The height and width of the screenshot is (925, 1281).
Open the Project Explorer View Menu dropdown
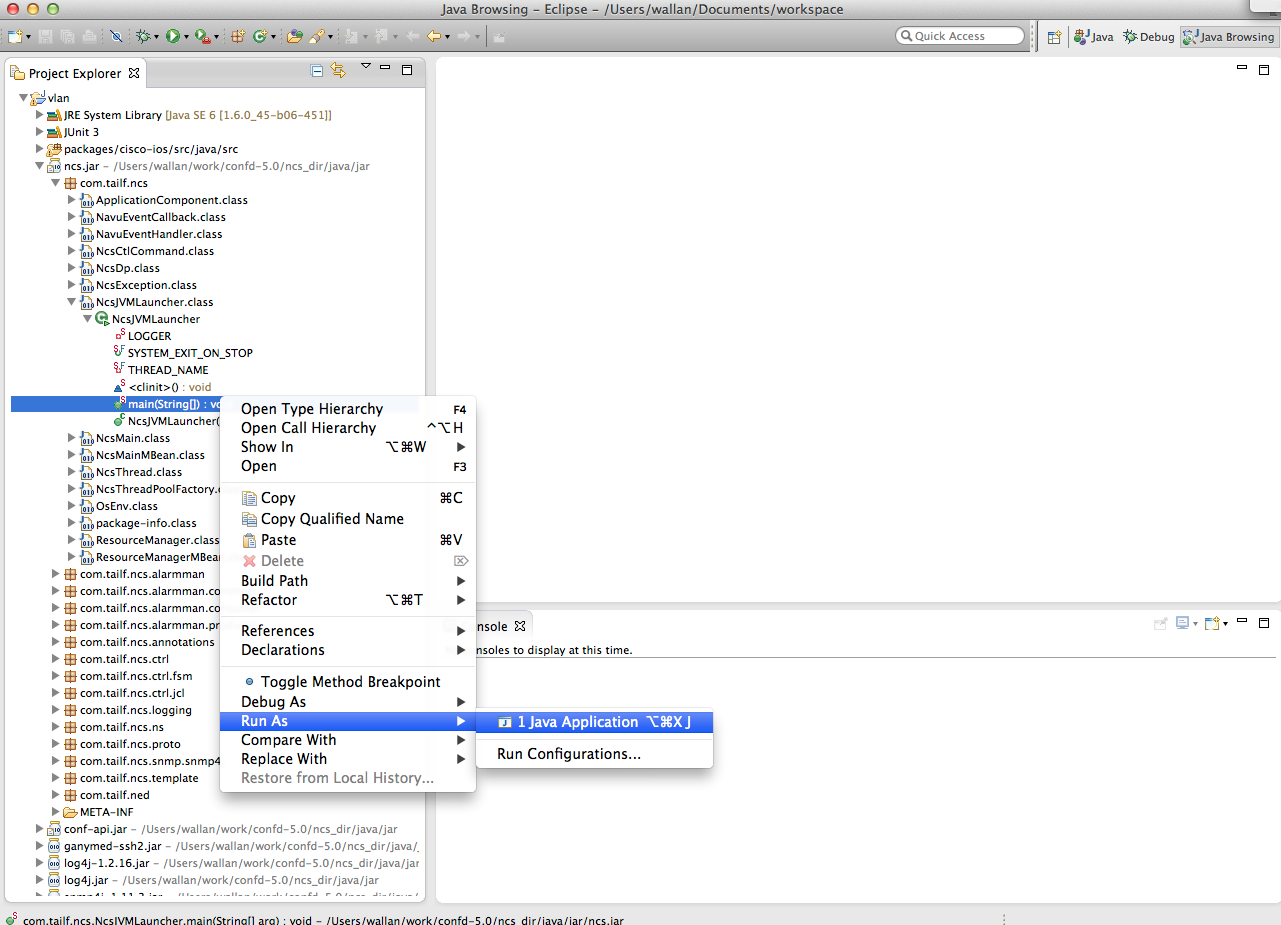point(366,67)
